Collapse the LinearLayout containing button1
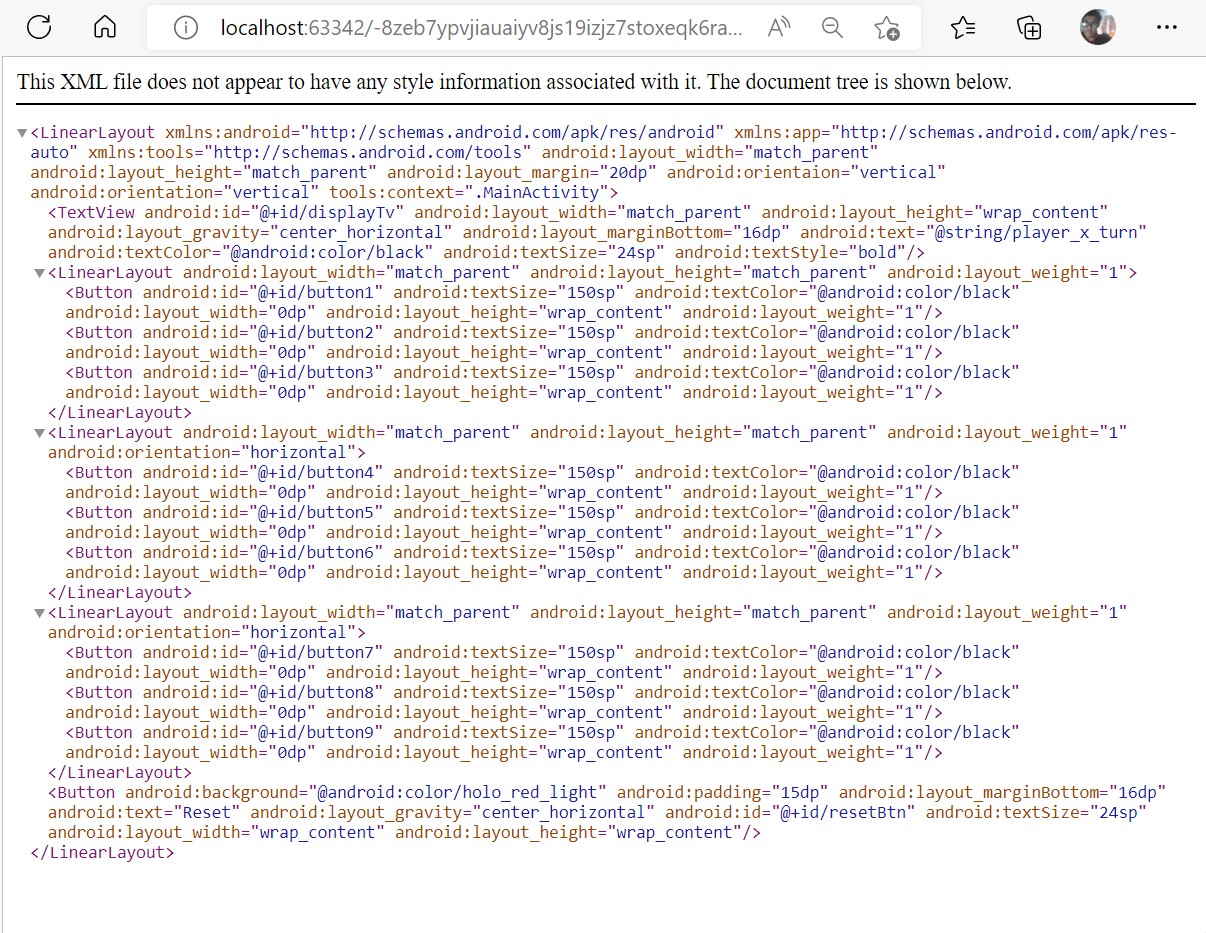The width and height of the screenshot is (1206, 933). coord(39,273)
